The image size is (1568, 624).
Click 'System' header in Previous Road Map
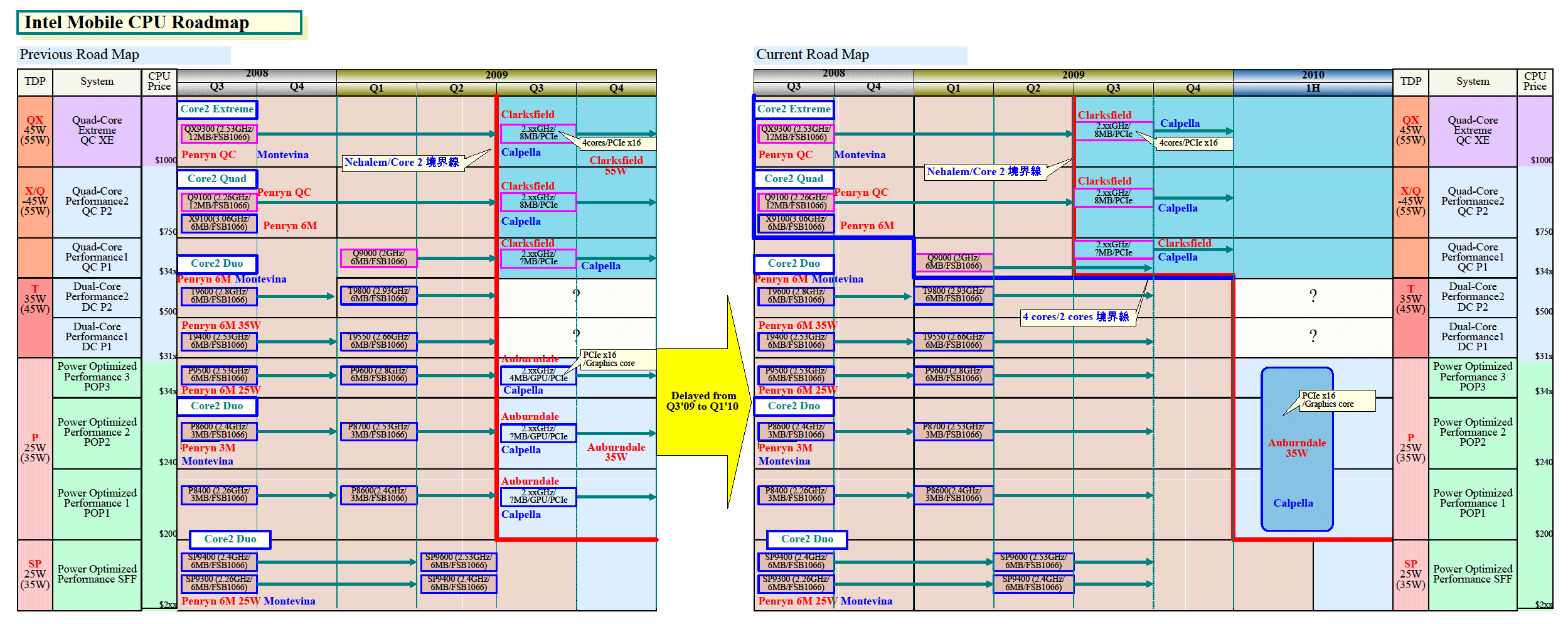pyautogui.click(x=97, y=82)
